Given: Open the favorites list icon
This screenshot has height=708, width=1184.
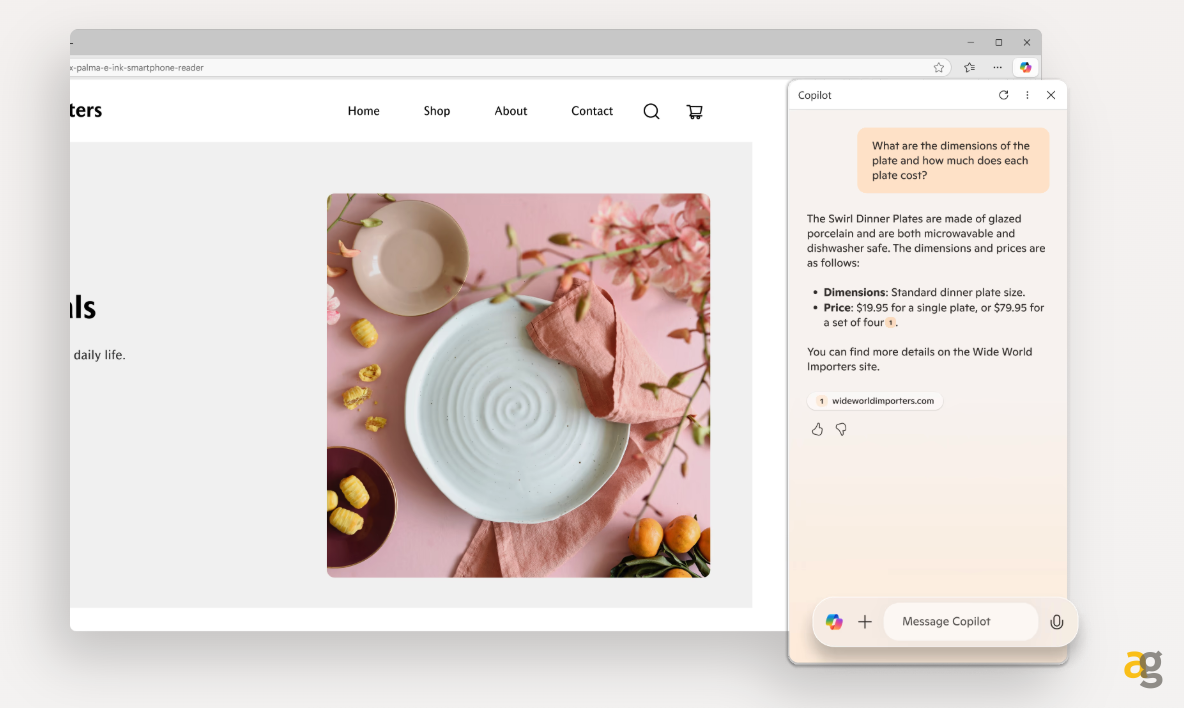Looking at the screenshot, I should coord(970,67).
